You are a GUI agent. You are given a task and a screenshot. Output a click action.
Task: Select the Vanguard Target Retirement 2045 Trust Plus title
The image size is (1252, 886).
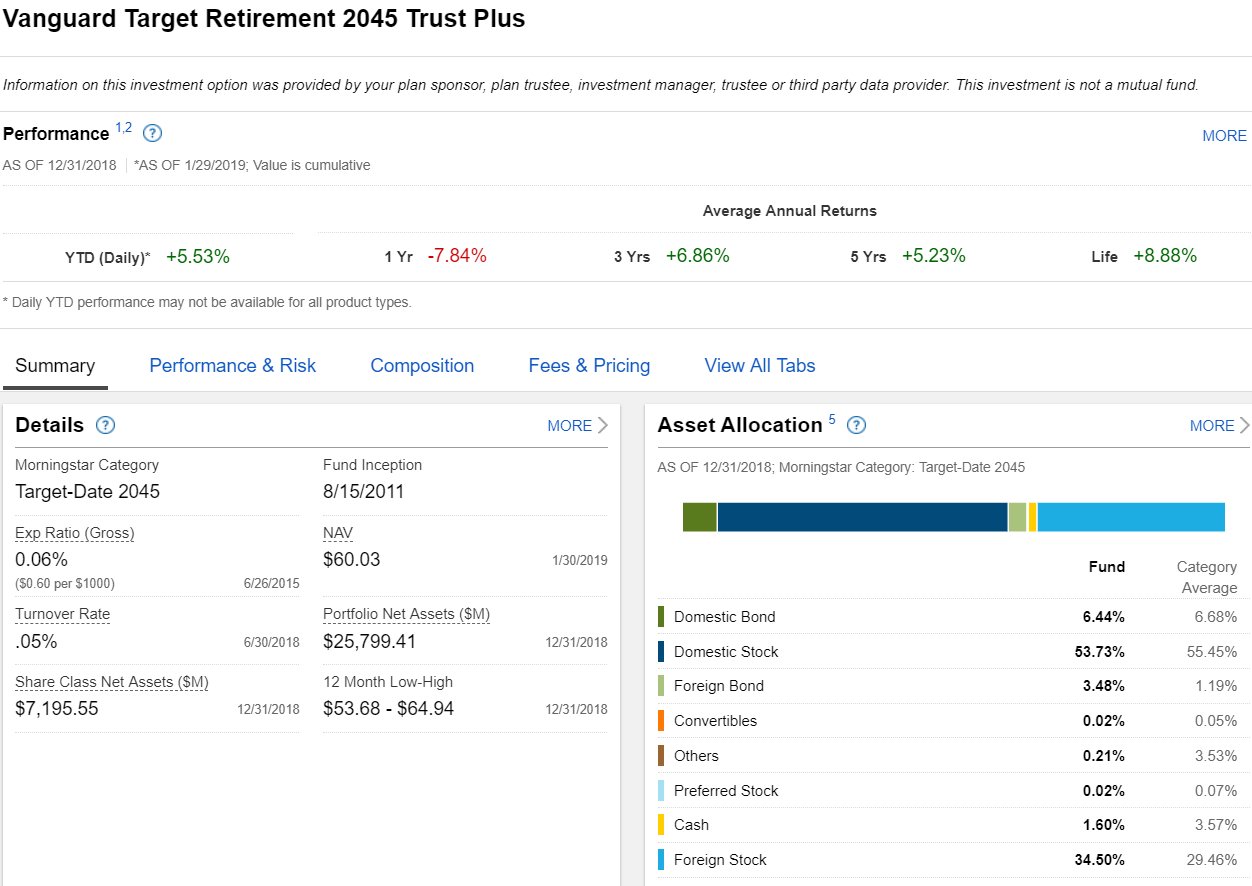tap(264, 19)
